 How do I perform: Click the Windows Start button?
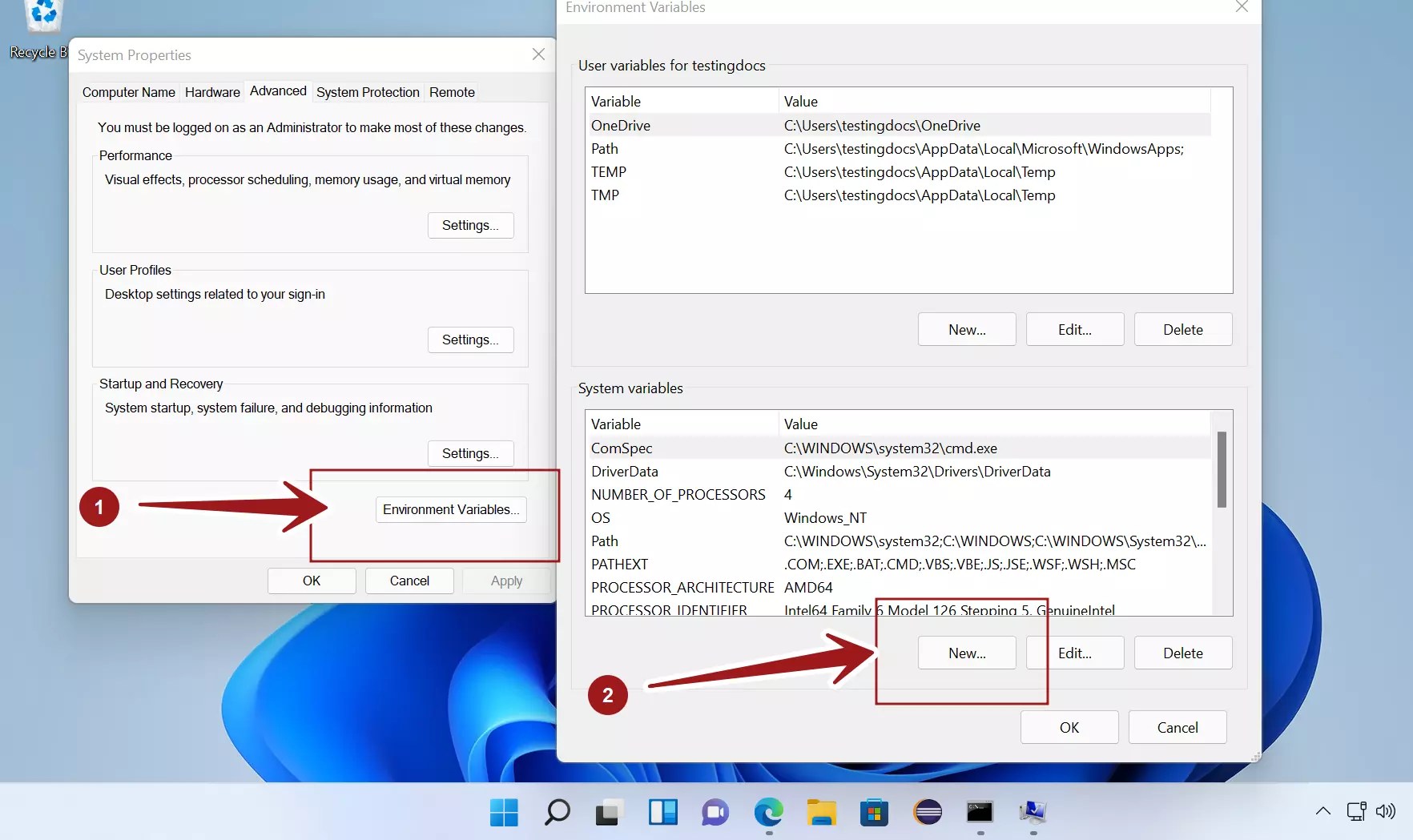(x=503, y=812)
